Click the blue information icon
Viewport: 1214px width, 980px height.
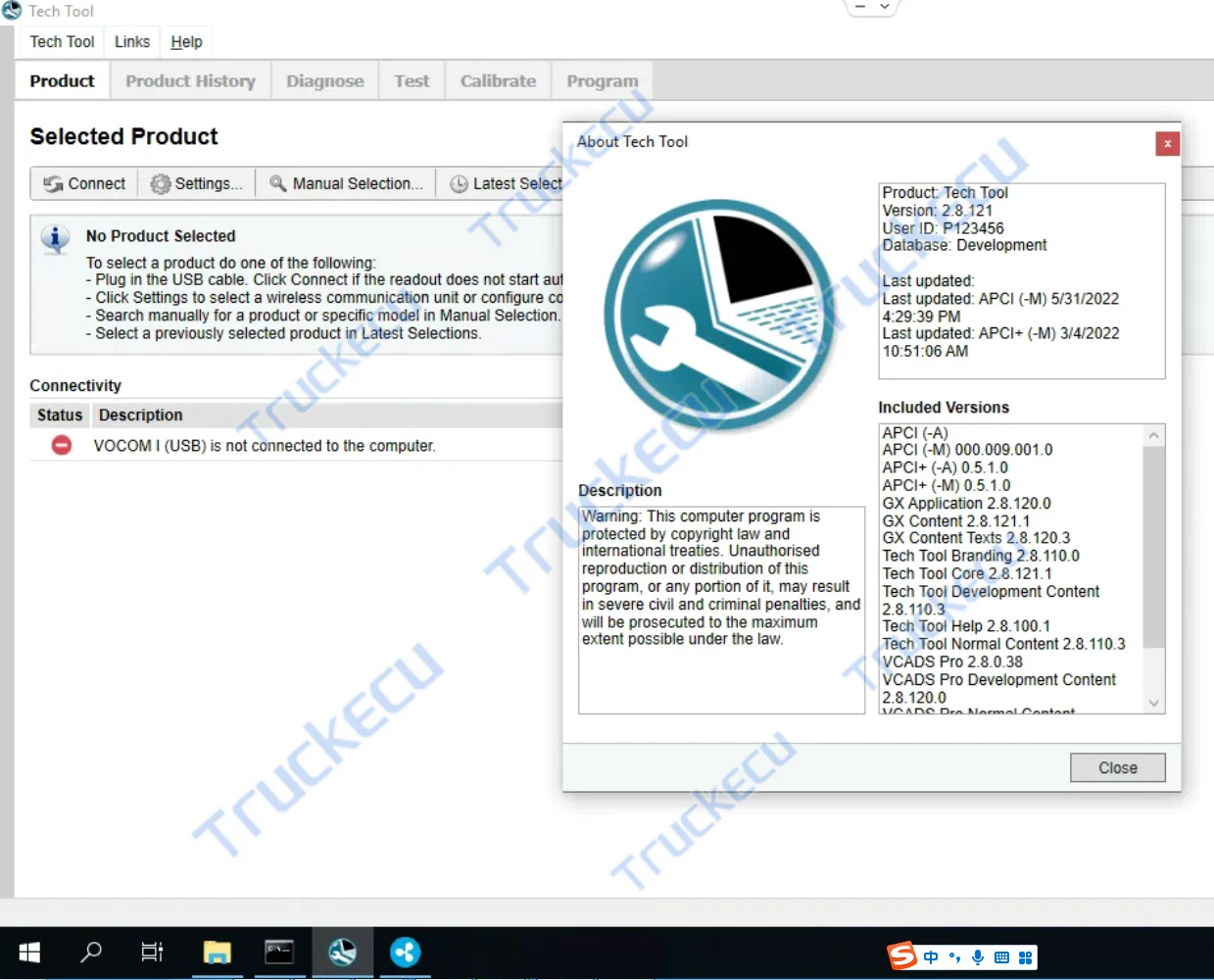coord(55,238)
